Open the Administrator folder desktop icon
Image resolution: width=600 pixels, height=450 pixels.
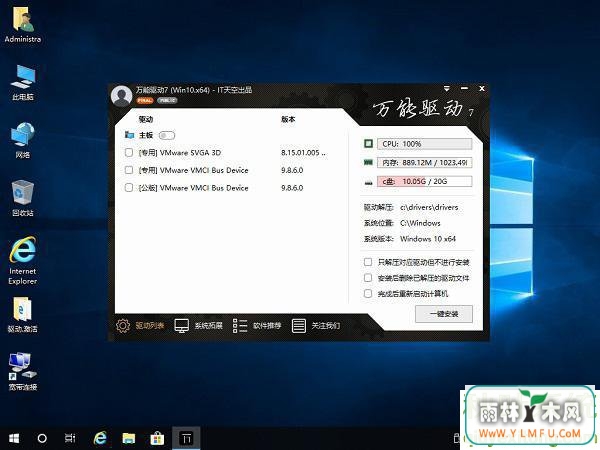pyautogui.click(x=23, y=25)
